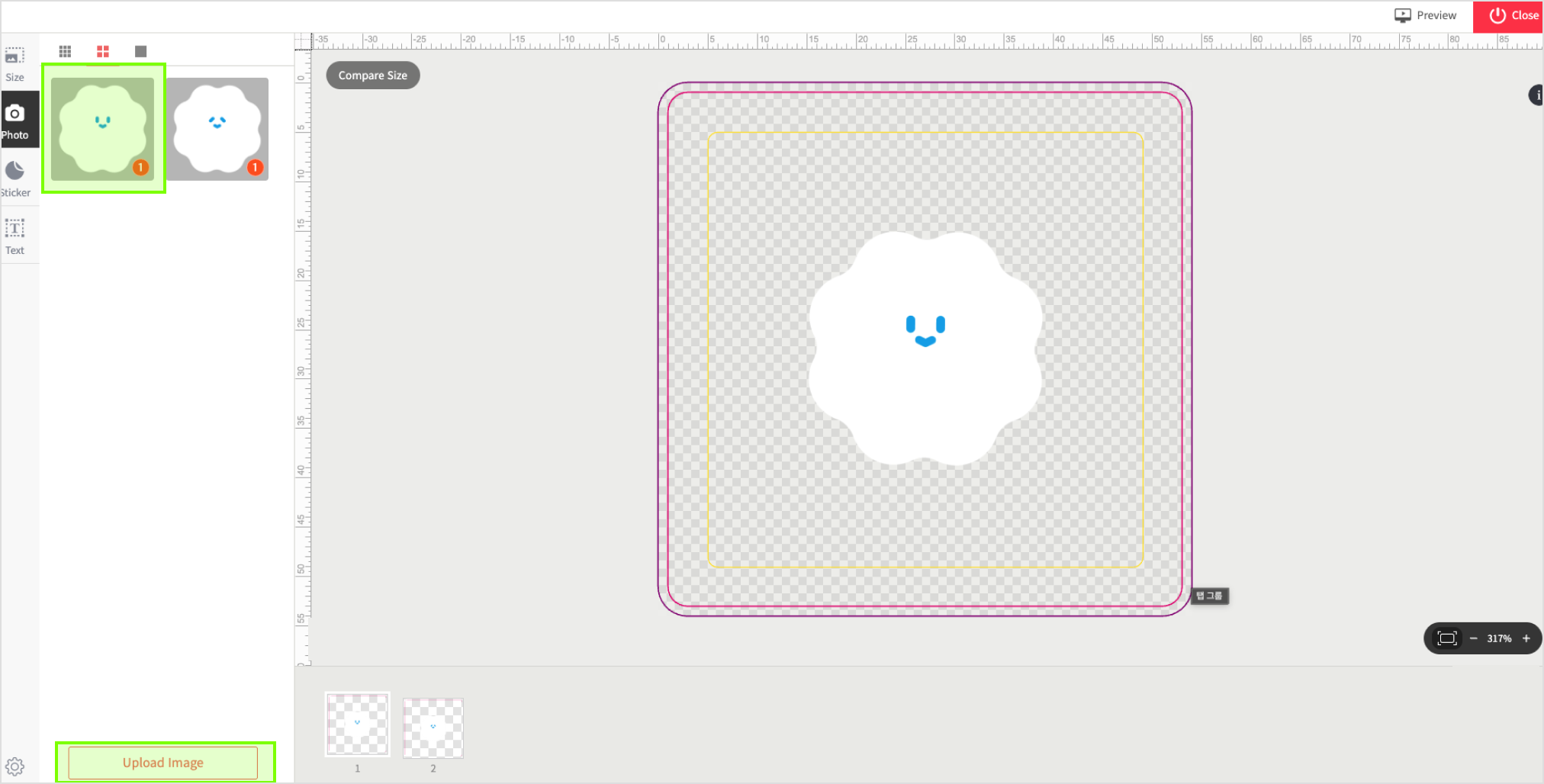Click the Upload Image button

click(163, 763)
